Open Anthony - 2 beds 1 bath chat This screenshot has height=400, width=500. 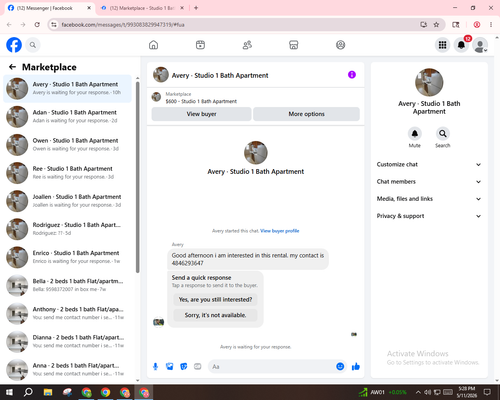click(x=67, y=313)
